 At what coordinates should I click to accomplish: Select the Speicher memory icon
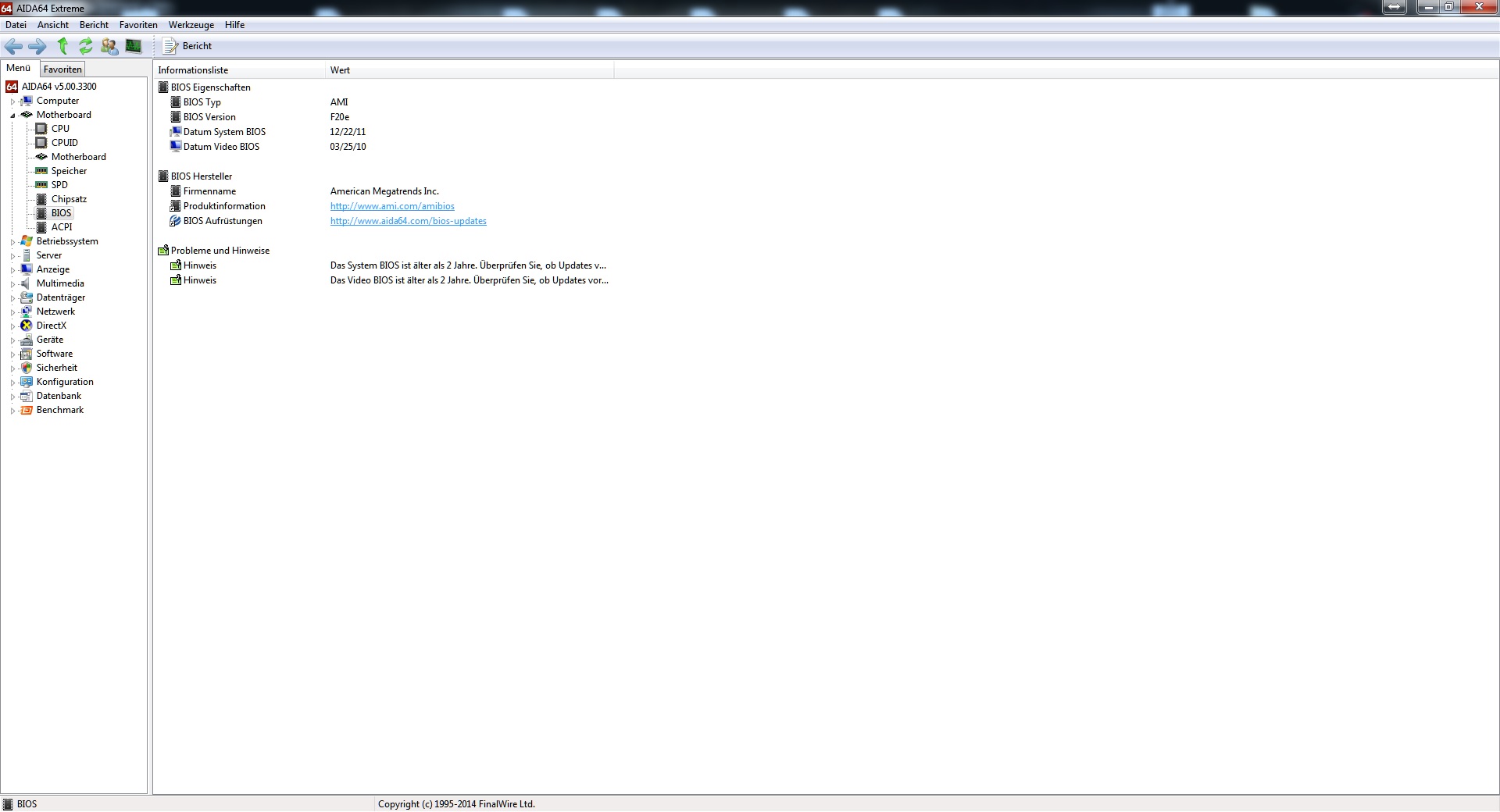pyautogui.click(x=41, y=171)
